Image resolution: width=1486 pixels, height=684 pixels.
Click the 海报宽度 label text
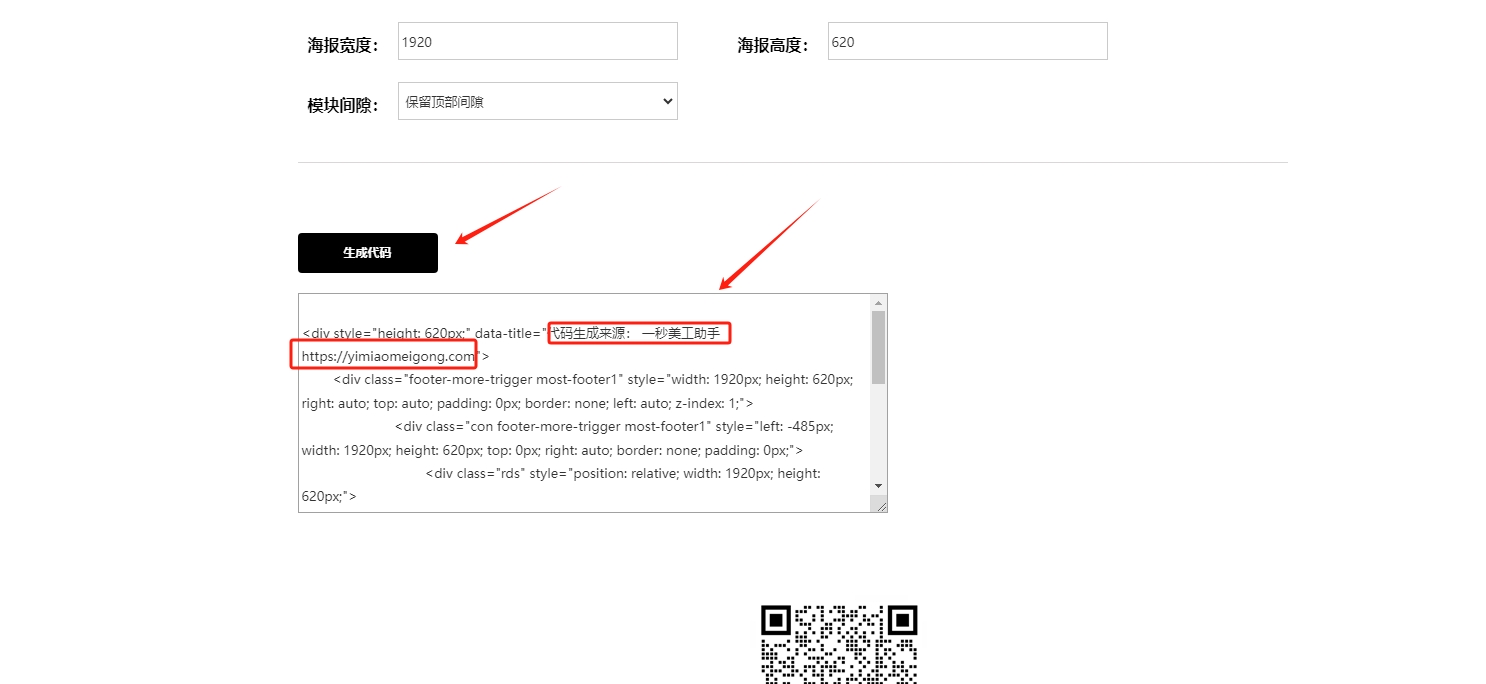(x=343, y=45)
